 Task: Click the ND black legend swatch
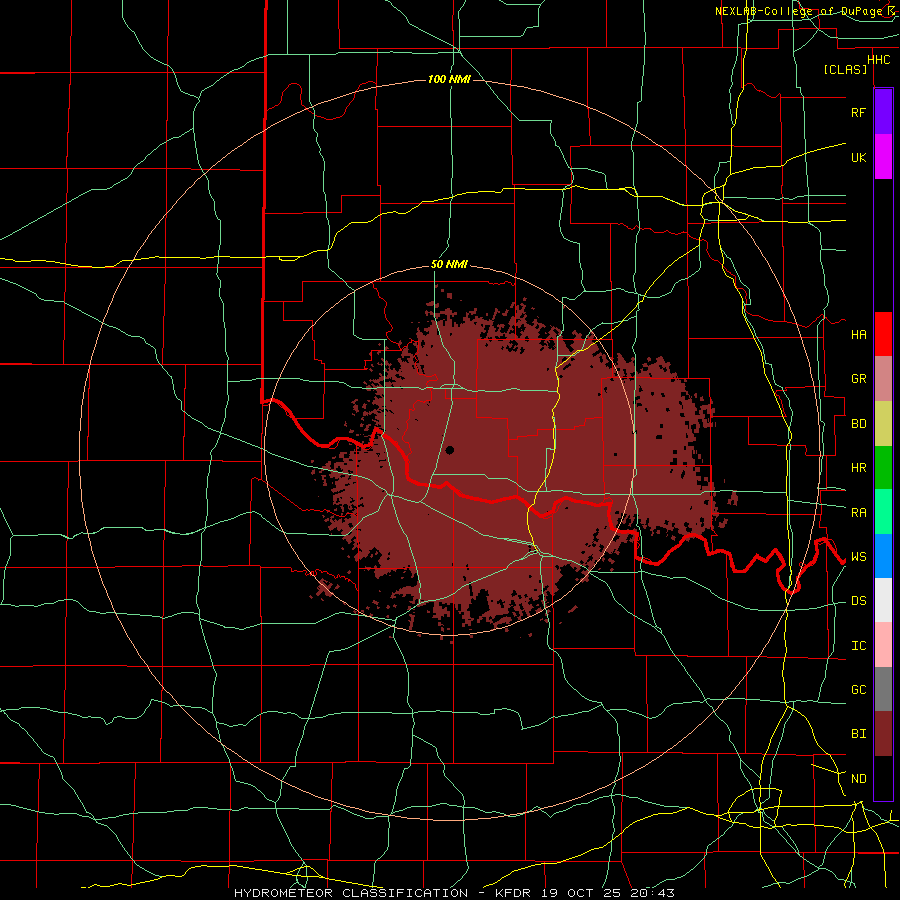click(883, 778)
